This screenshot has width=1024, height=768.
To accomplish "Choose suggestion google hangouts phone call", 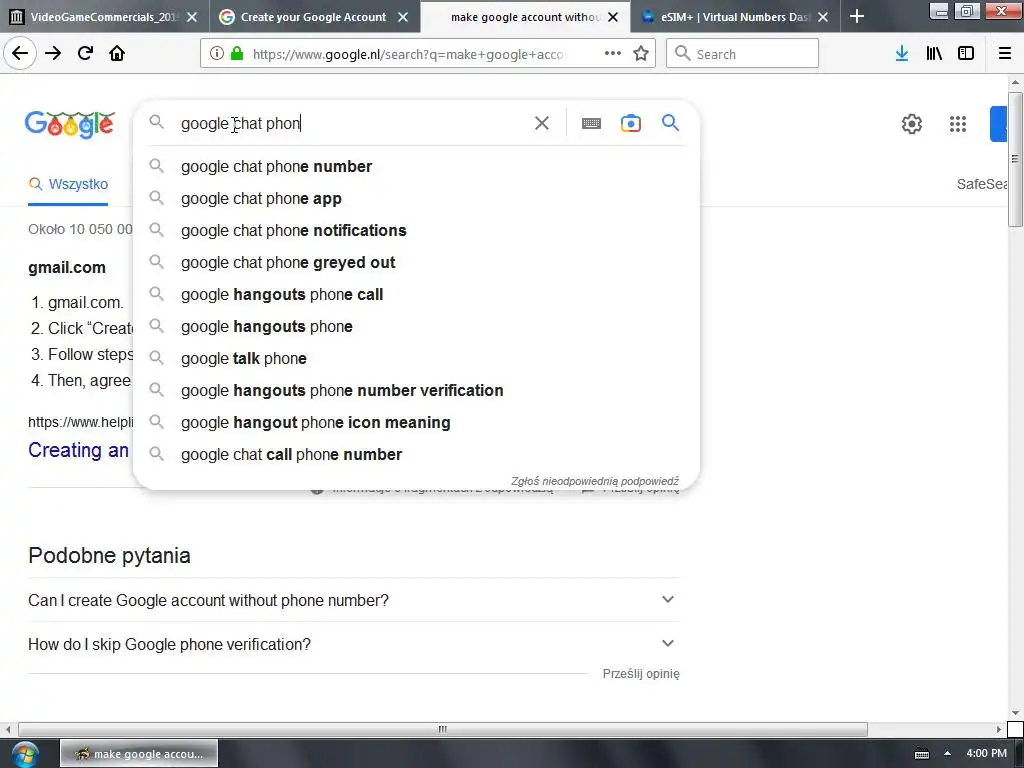I will (x=416, y=295).
